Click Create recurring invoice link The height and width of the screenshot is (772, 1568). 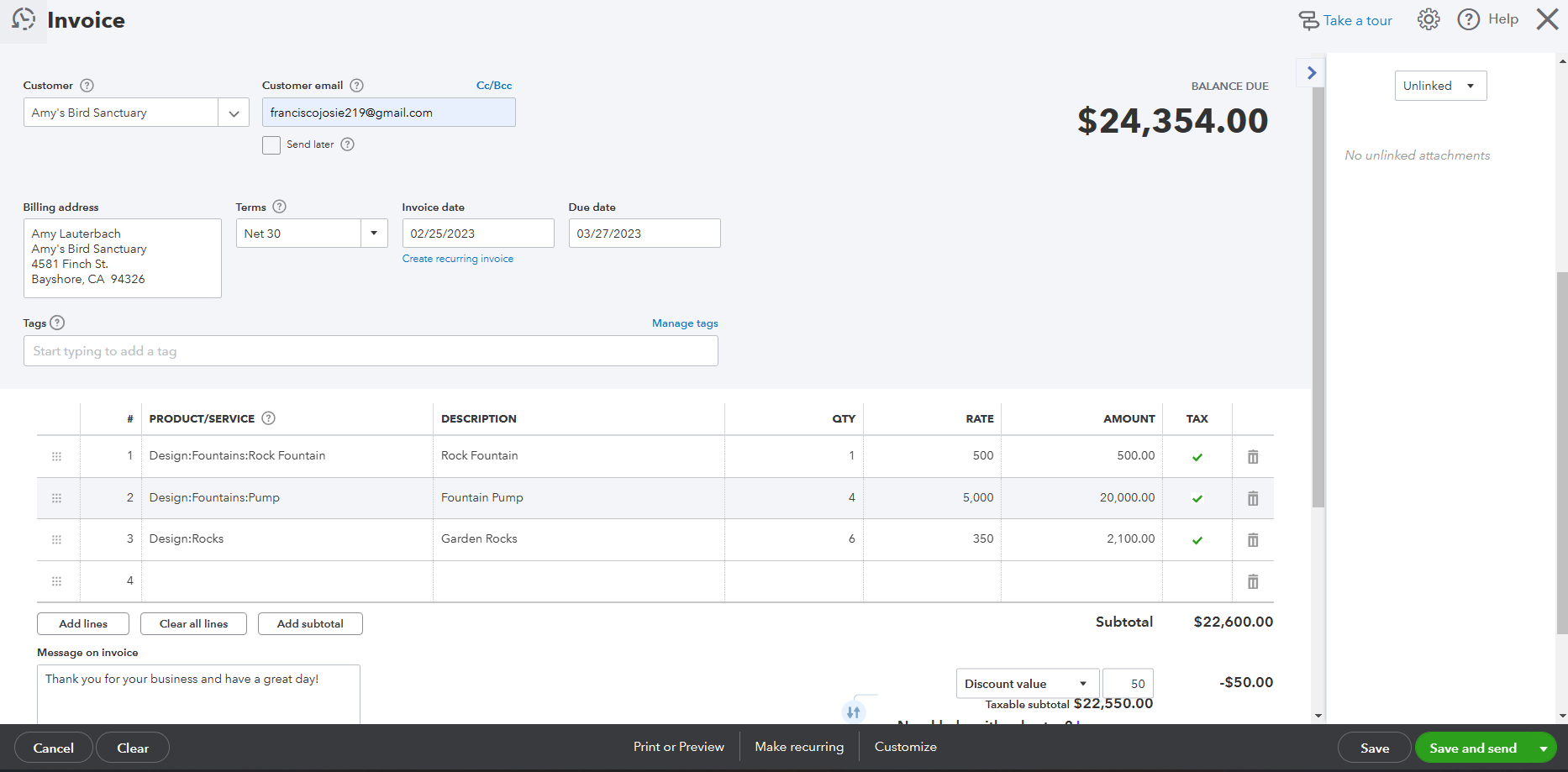click(458, 259)
